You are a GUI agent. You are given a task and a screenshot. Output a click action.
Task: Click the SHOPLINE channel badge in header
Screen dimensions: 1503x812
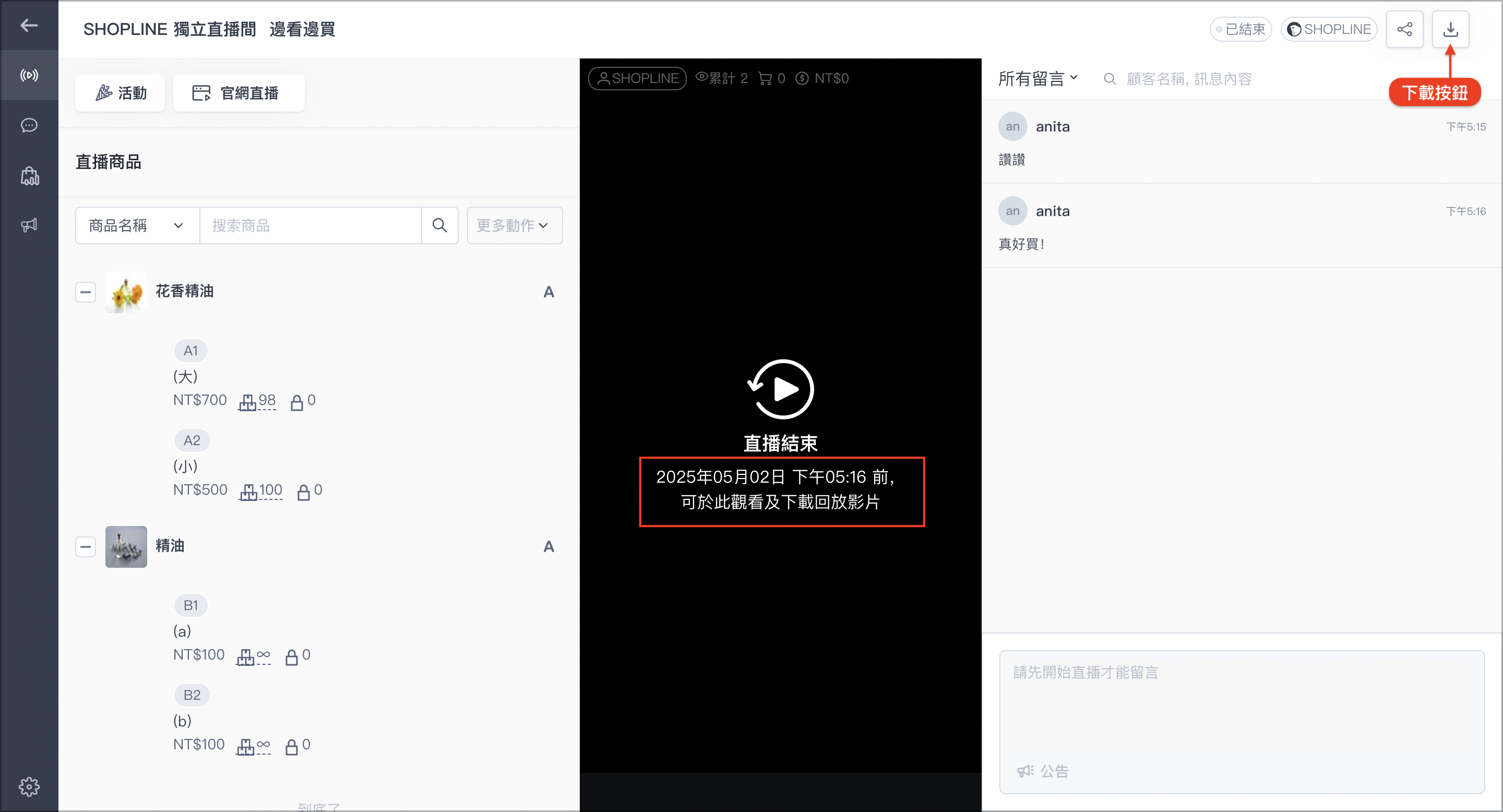pos(1329,29)
